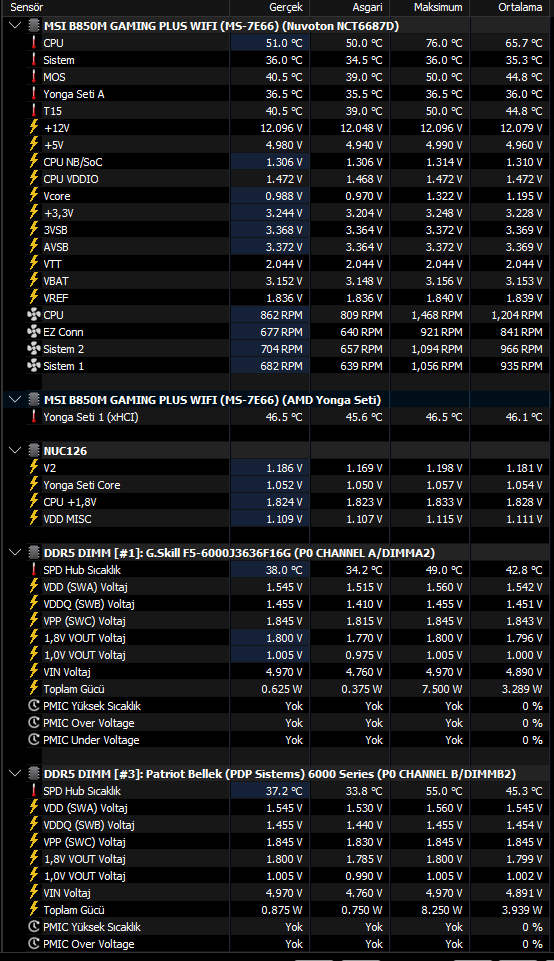Select G.Skill VDDQ (SWB) Voltaj row
This screenshot has height=961, width=554.
275,604
